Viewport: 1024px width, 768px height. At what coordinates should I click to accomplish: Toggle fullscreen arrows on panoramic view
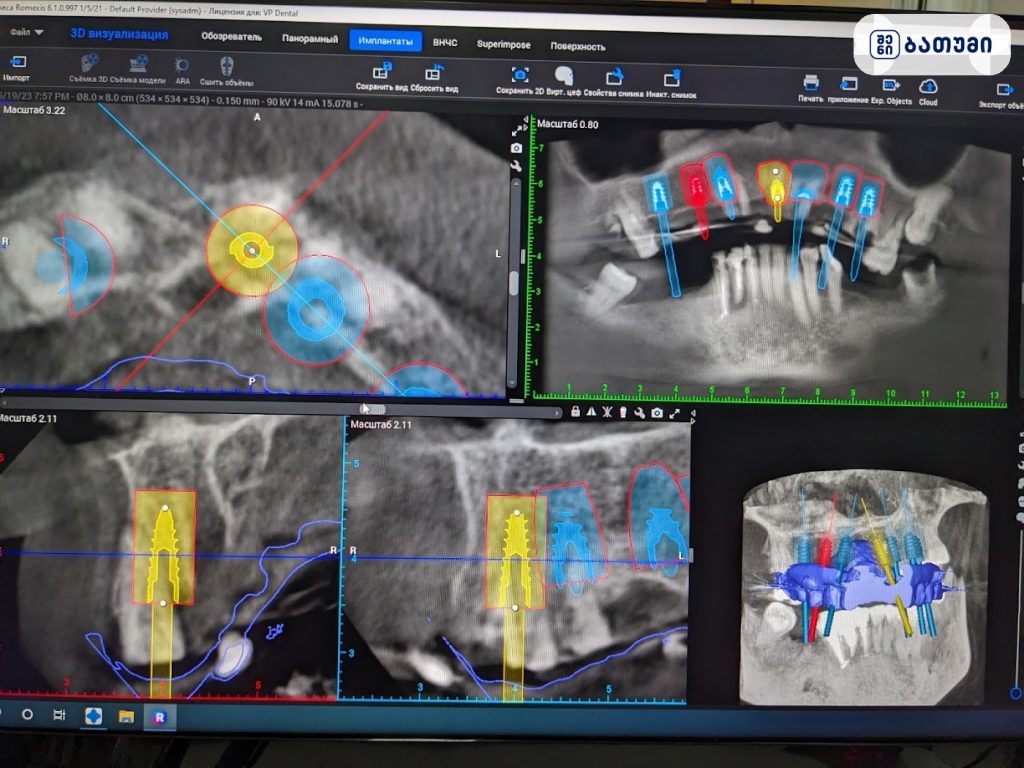click(x=516, y=131)
